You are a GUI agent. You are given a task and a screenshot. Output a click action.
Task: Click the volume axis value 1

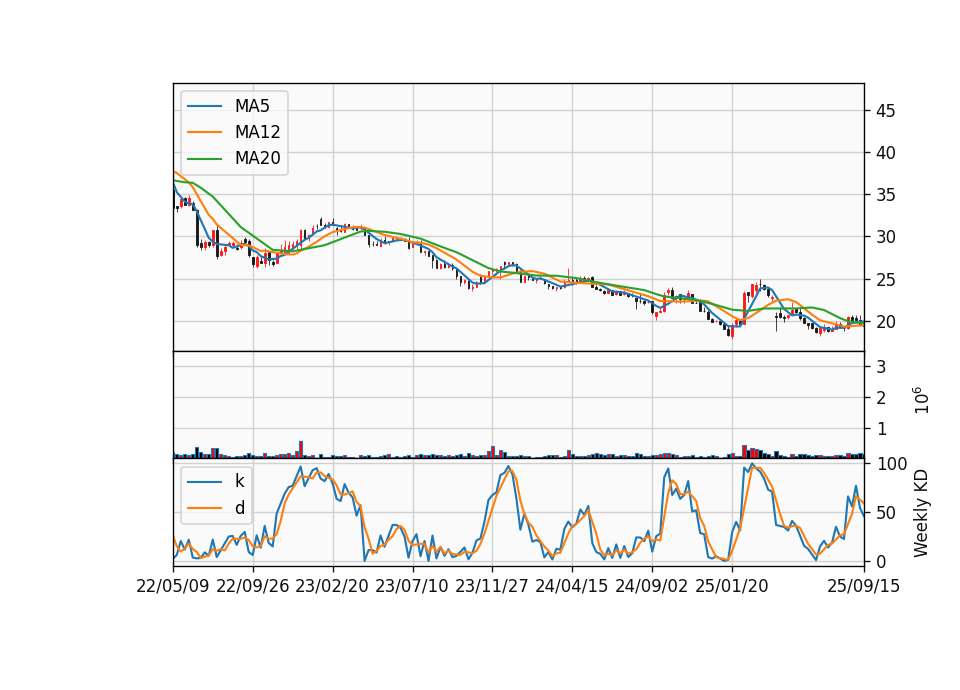[882, 429]
